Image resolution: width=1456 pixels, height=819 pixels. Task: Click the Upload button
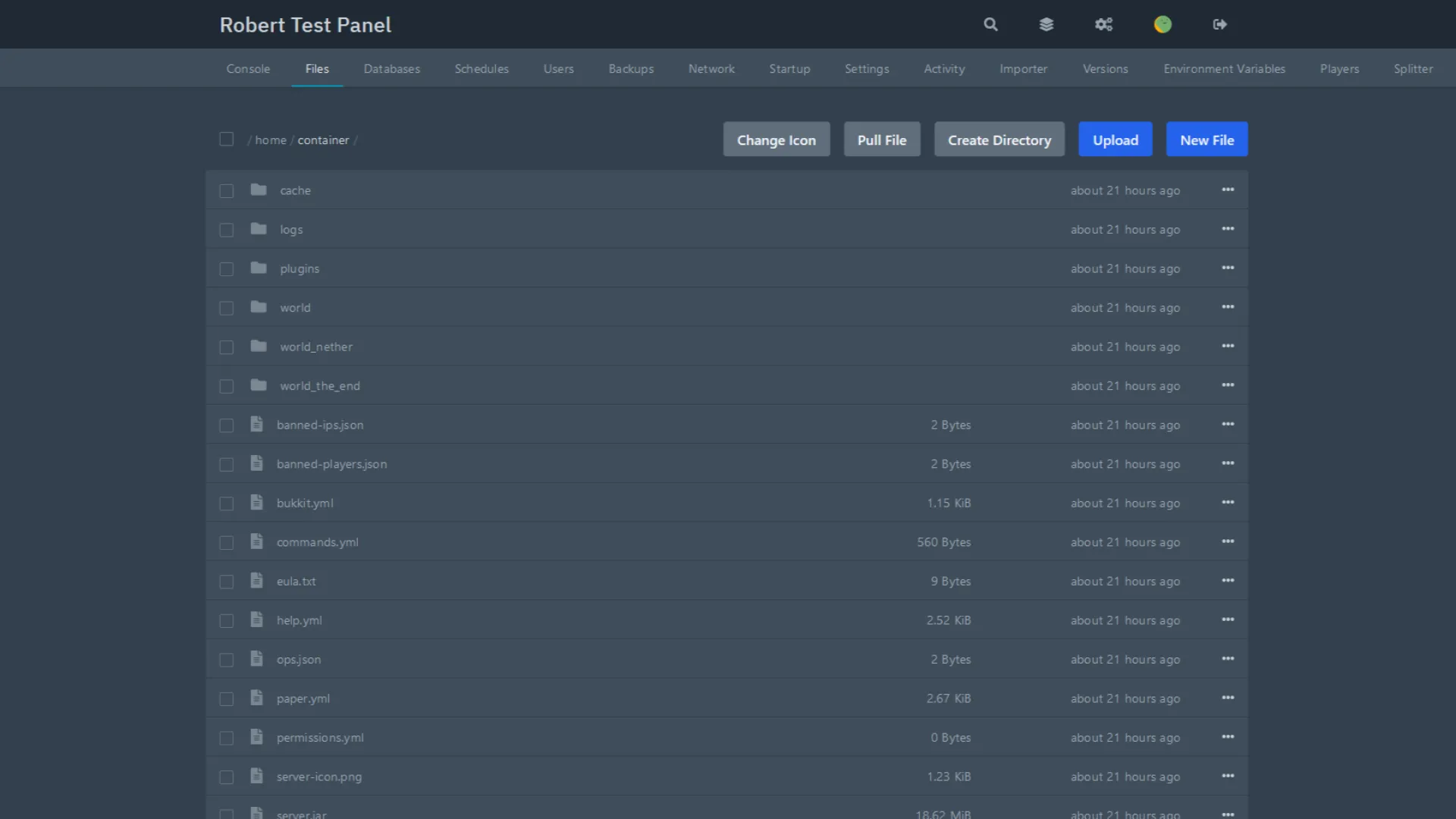point(1115,140)
